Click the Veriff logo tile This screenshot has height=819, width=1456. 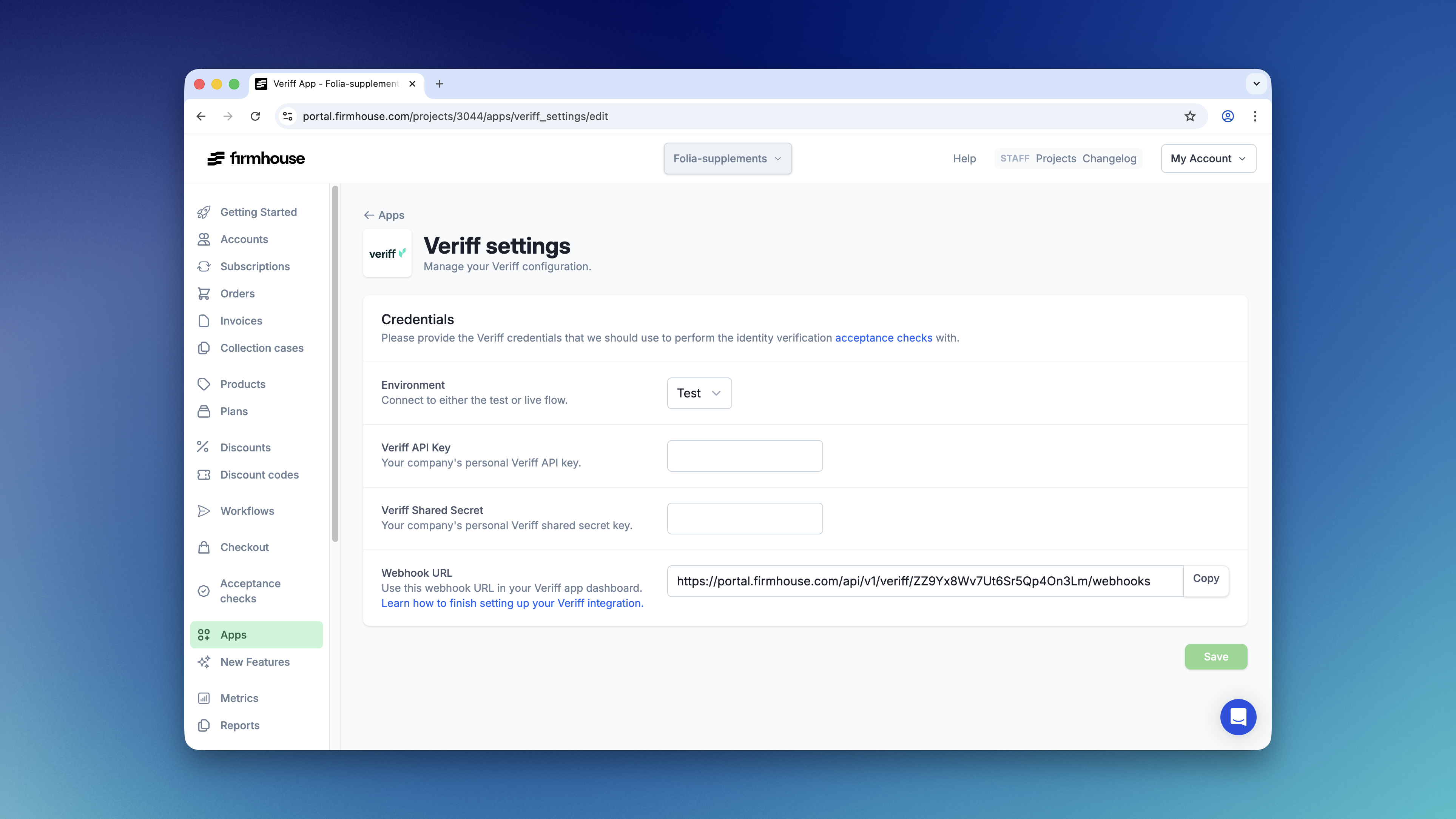coord(387,253)
